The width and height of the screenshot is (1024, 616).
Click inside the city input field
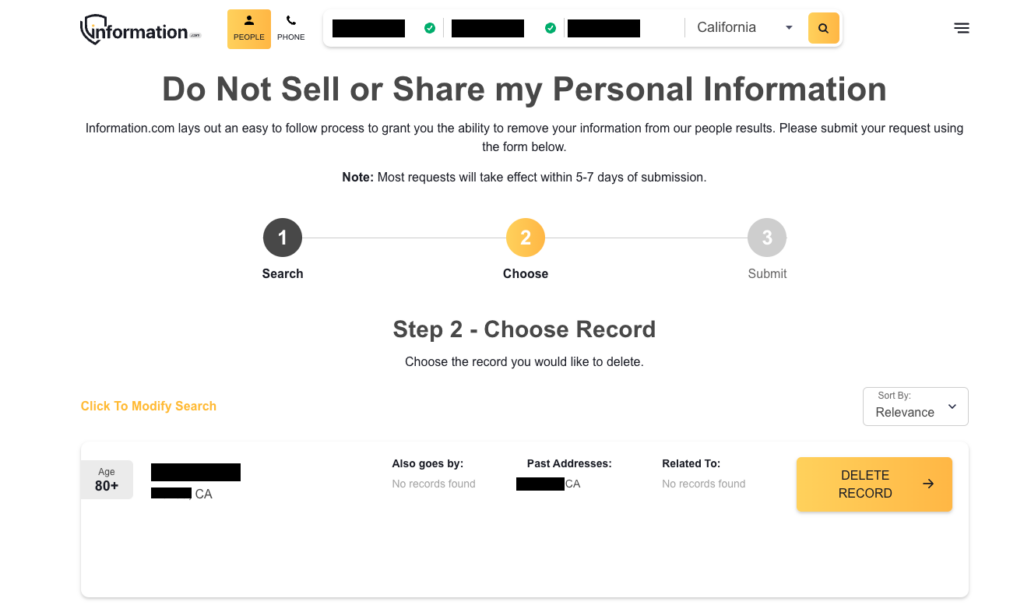coord(603,27)
